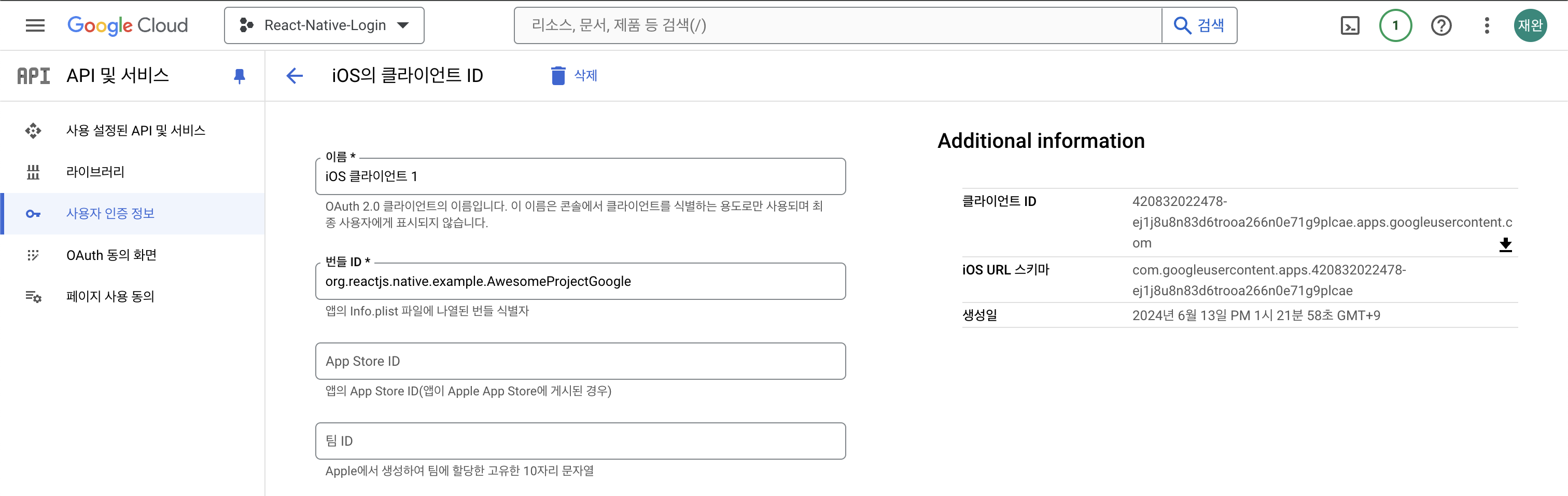The image size is (1568, 496).
Task: Click the client ID value text
Action: point(1322,222)
